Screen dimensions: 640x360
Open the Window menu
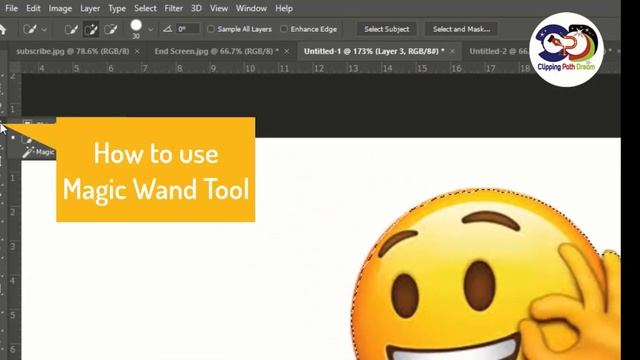(x=251, y=8)
